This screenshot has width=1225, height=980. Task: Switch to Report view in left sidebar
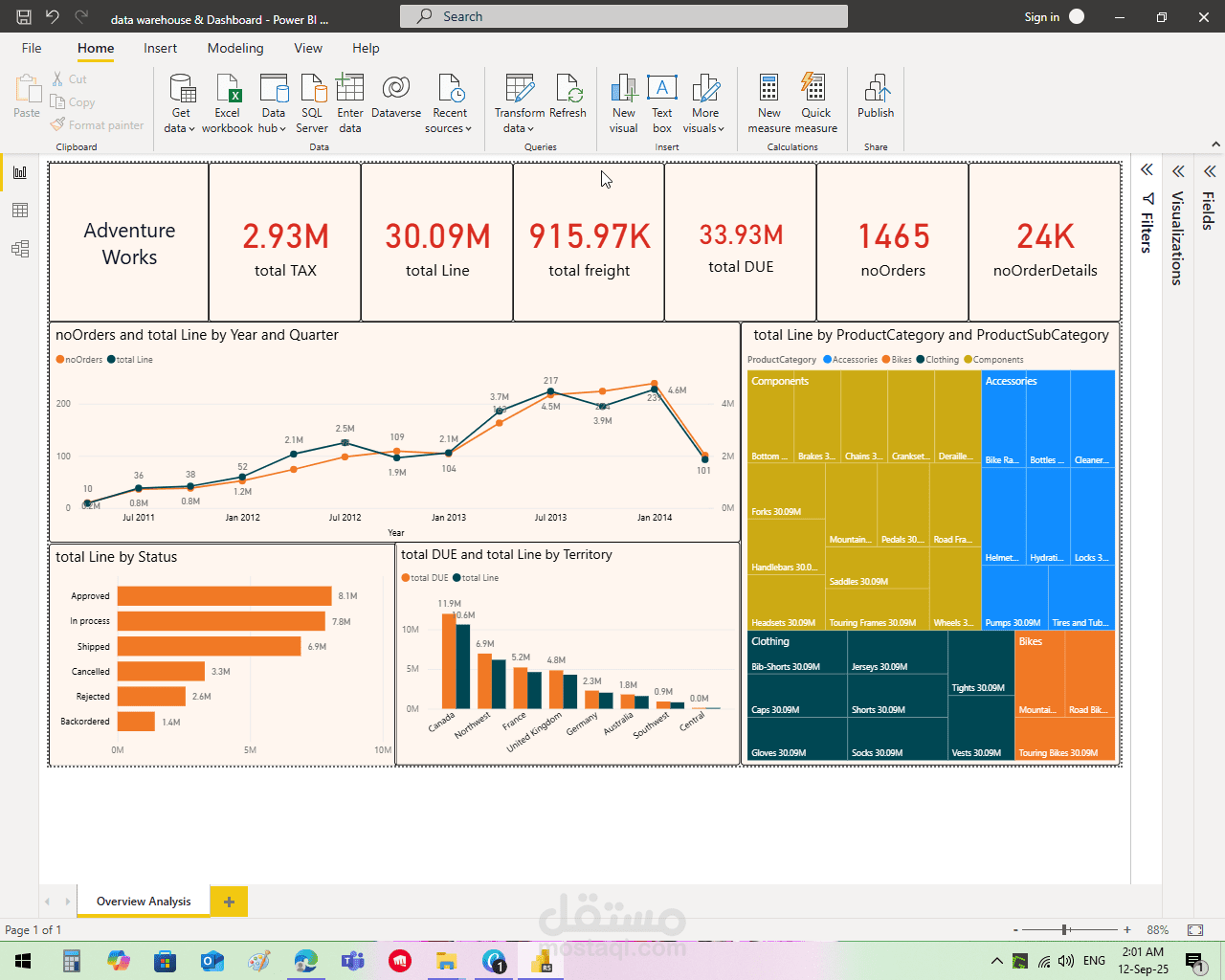pyautogui.click(x=20, y=172)
